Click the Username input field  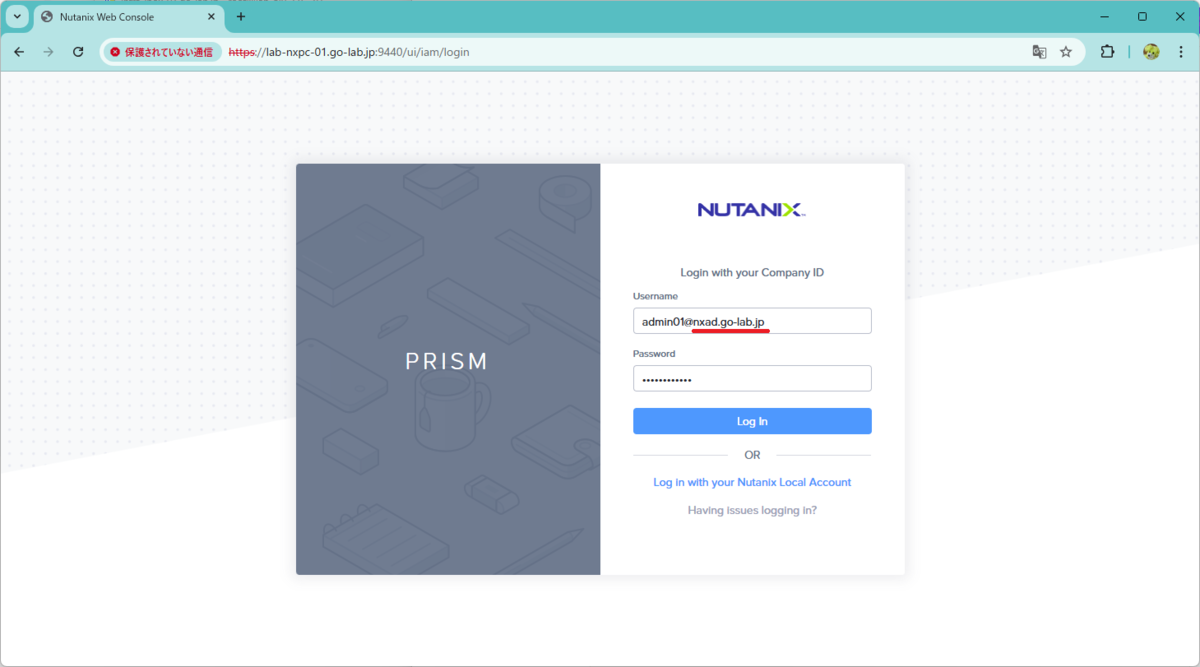pyautogui.click(x=752, y=321)
